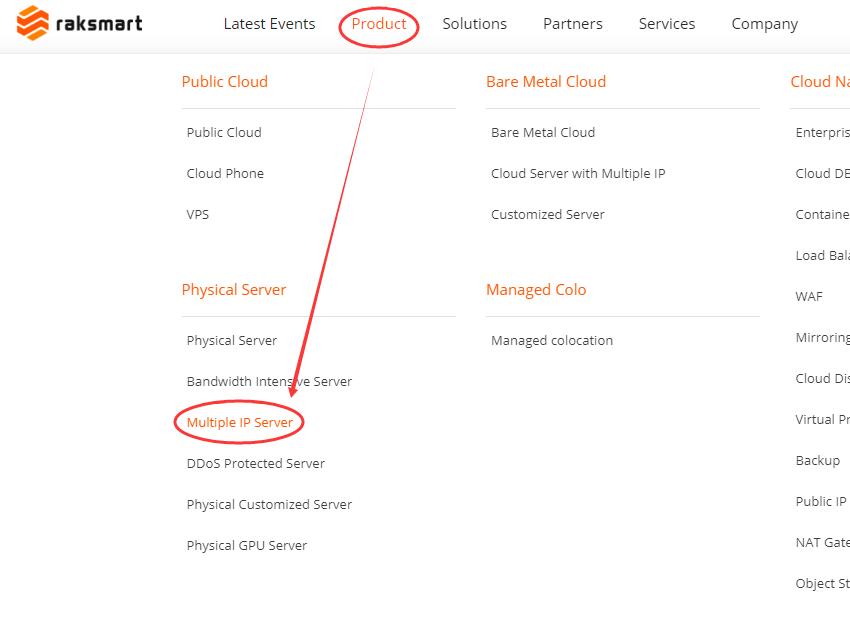Viewport: 850px width, 617px height.
Task: Select DDoS Protected Server
Action: pos(255,464)
